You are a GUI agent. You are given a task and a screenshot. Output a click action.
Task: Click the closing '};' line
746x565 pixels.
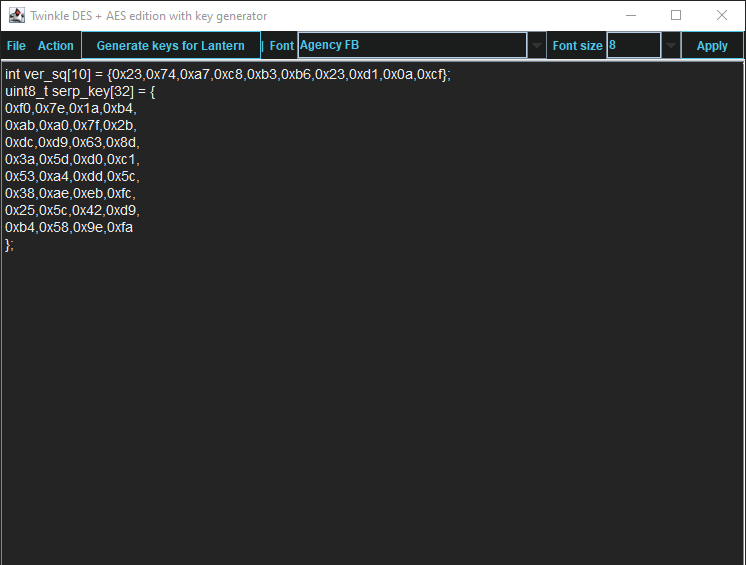(x=9, y=245)
